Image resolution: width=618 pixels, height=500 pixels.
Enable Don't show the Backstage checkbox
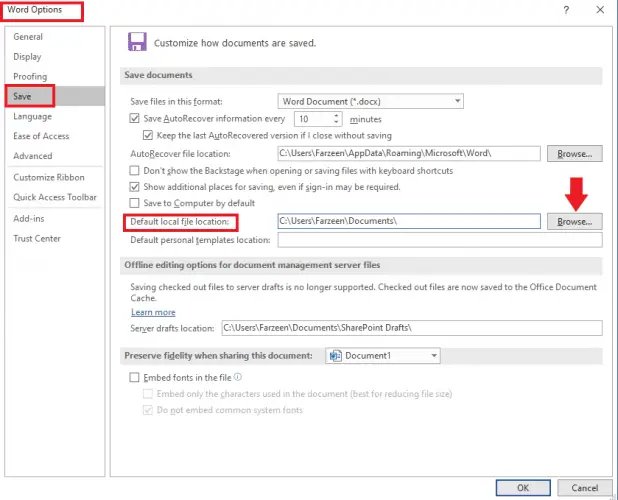point(134,171)
